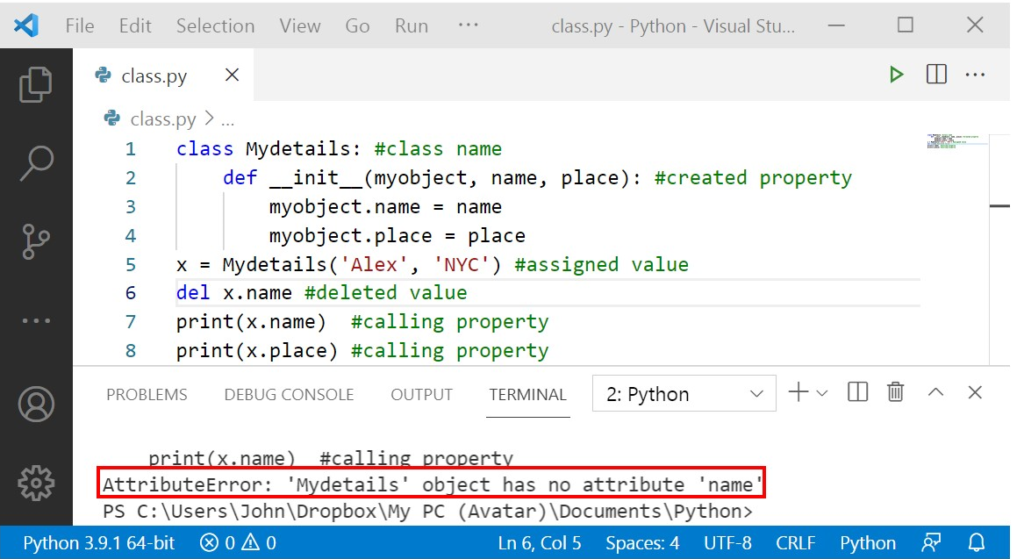Switch to the DEBUG CONSOLE tab

(289, 394)
